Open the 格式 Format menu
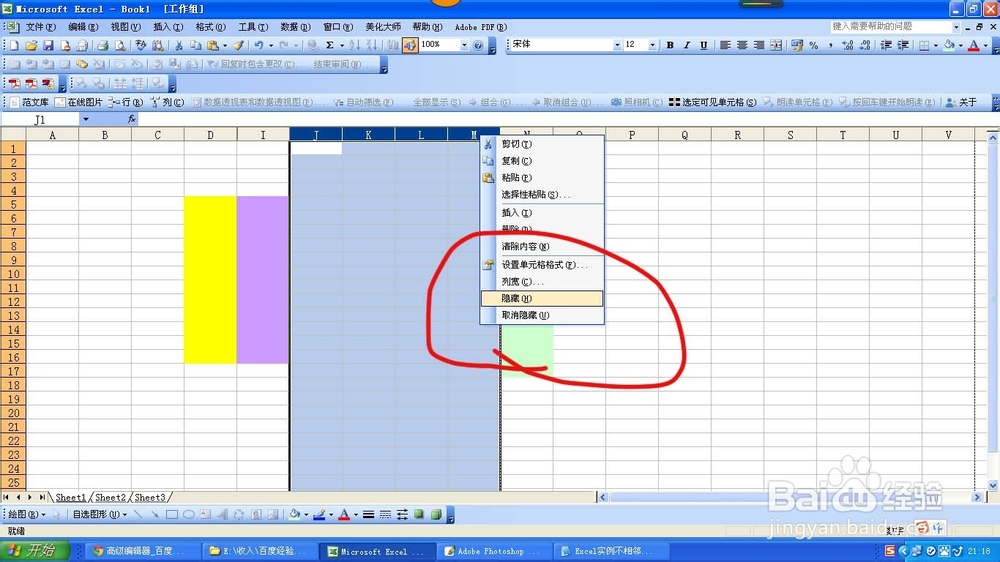The height and width of the screenshot is (562, 1000). [210, 27]
